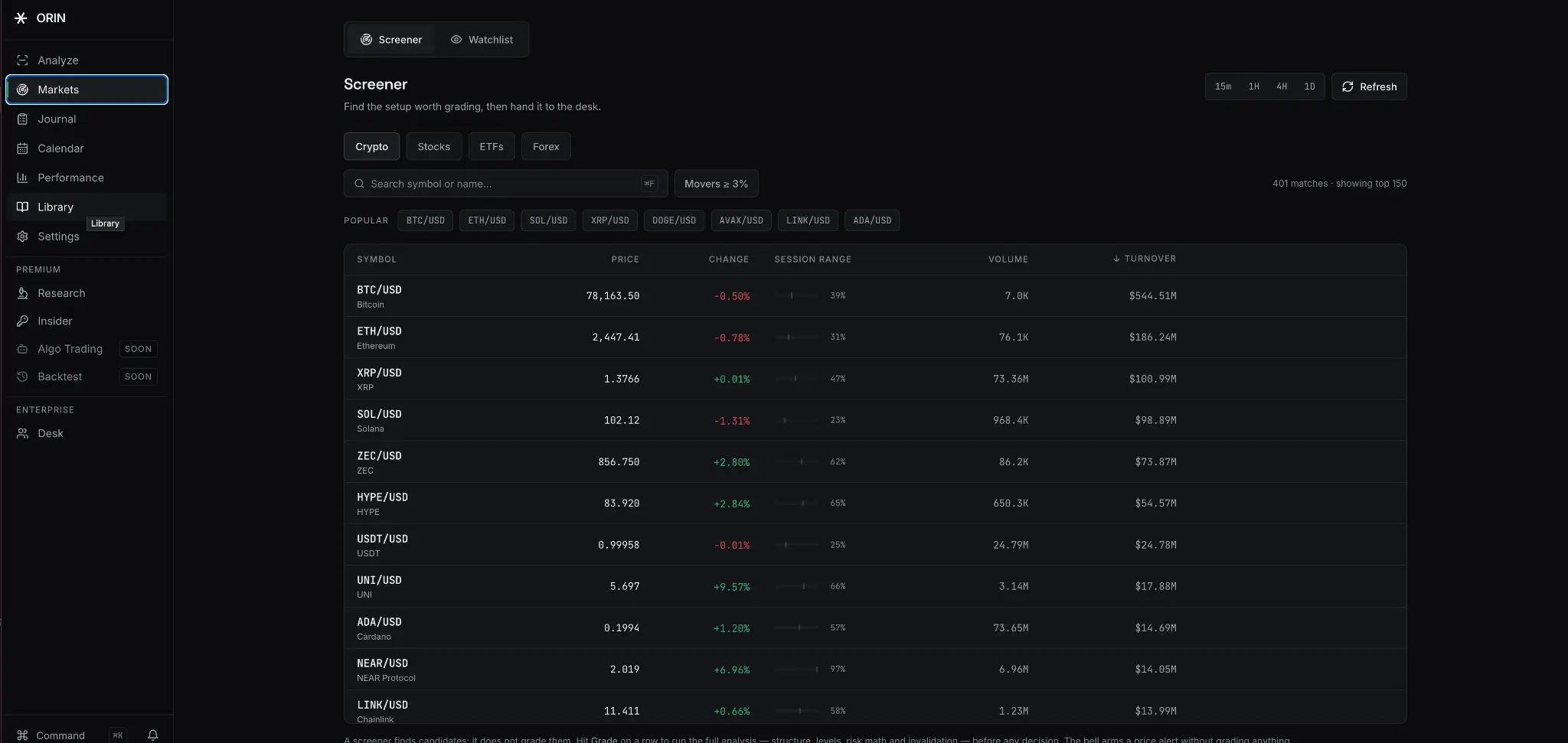The height and width of the screenshot is (743, 1568).
Task: Open Insider key icon
Action: pyautogui.click(x=22, y=321)
